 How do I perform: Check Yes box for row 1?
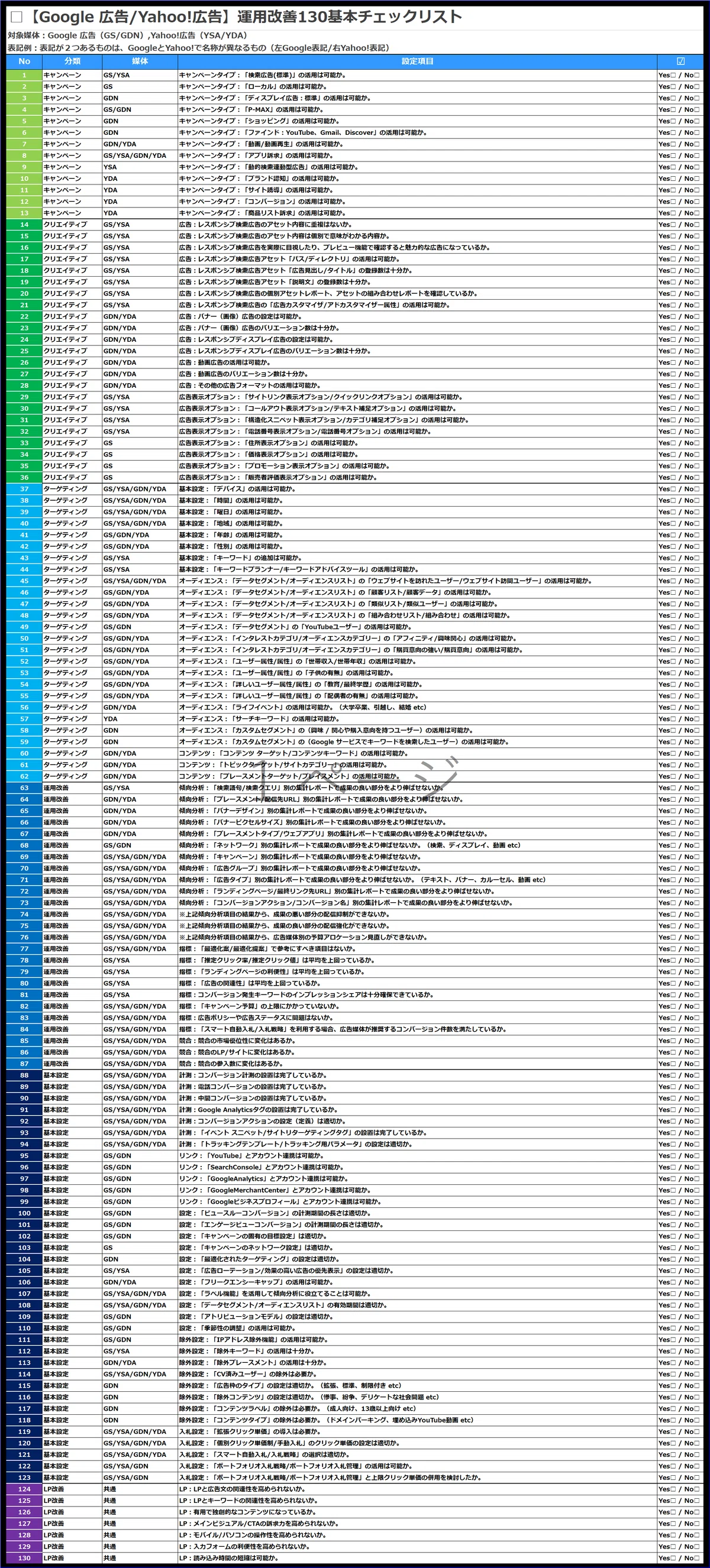[673, 76]
